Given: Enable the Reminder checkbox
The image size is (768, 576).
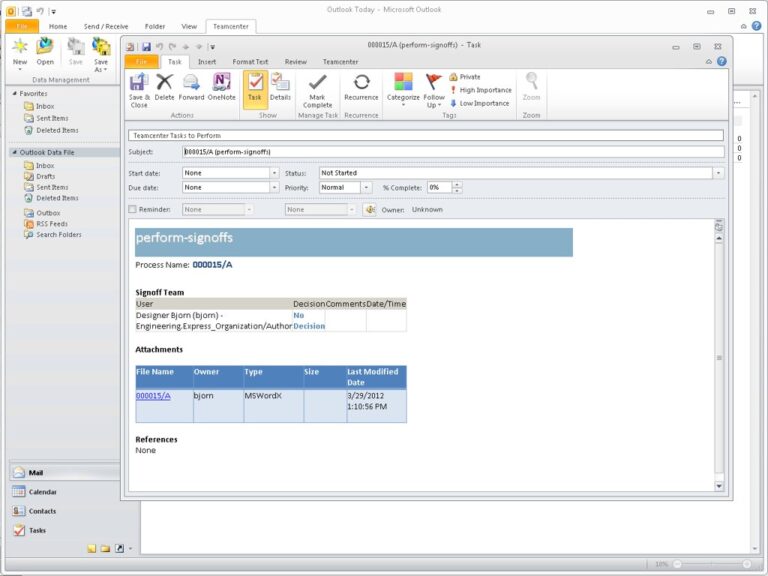Looking at the screenshot, I should 132,209.
